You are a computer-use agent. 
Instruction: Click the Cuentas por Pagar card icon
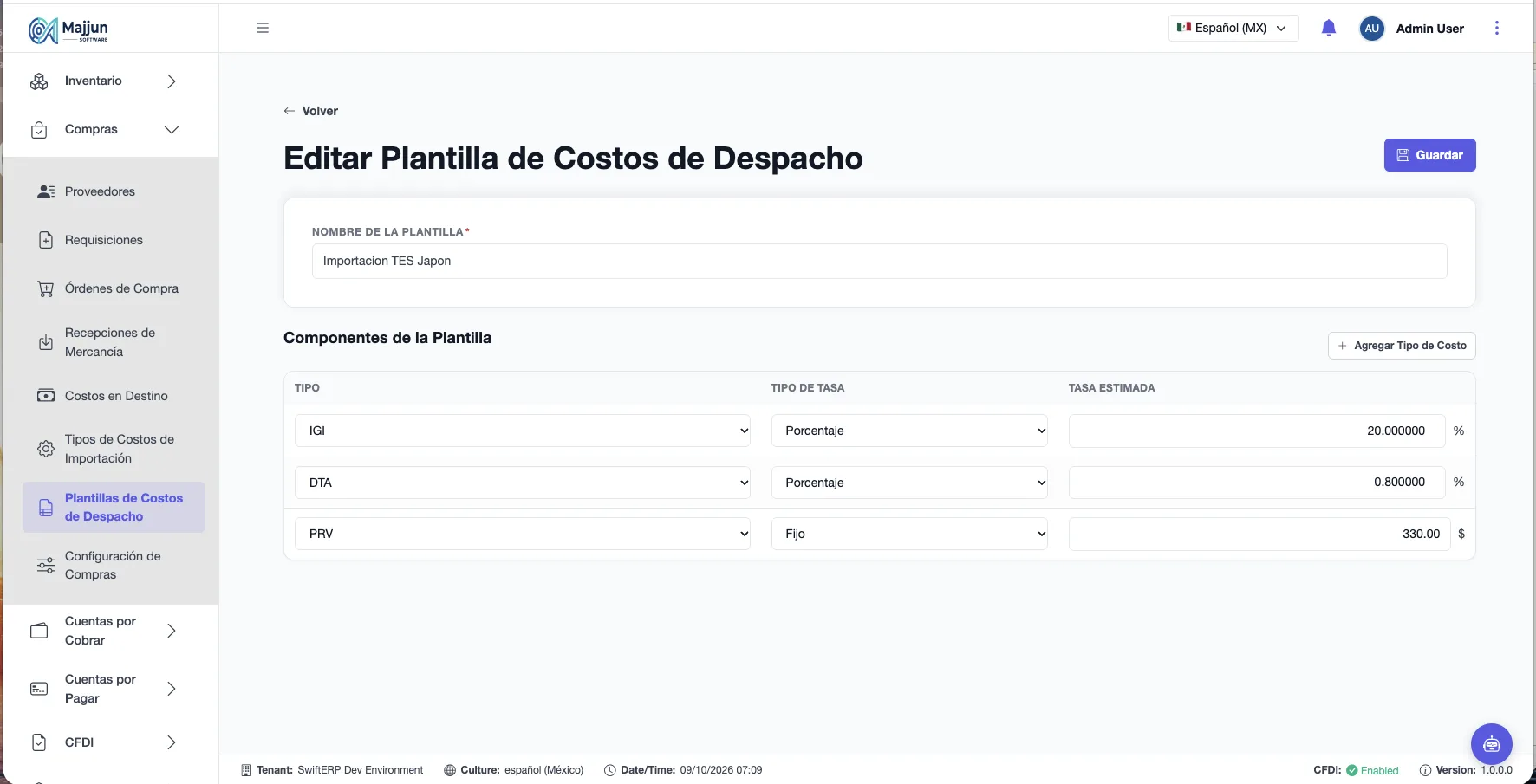pyautogui.click(x=39, y=689)
